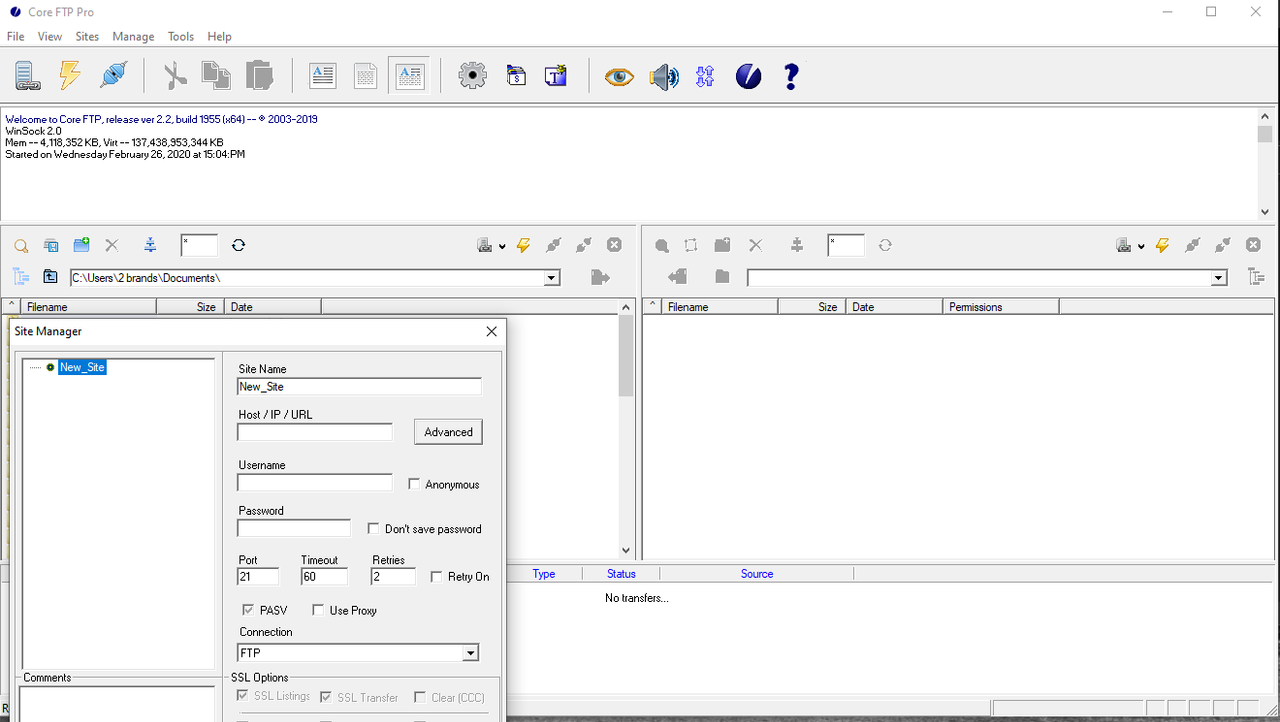Open Site Manager from the main toolbar
This screenshot has height=722, width=1280.
(26, 76)
